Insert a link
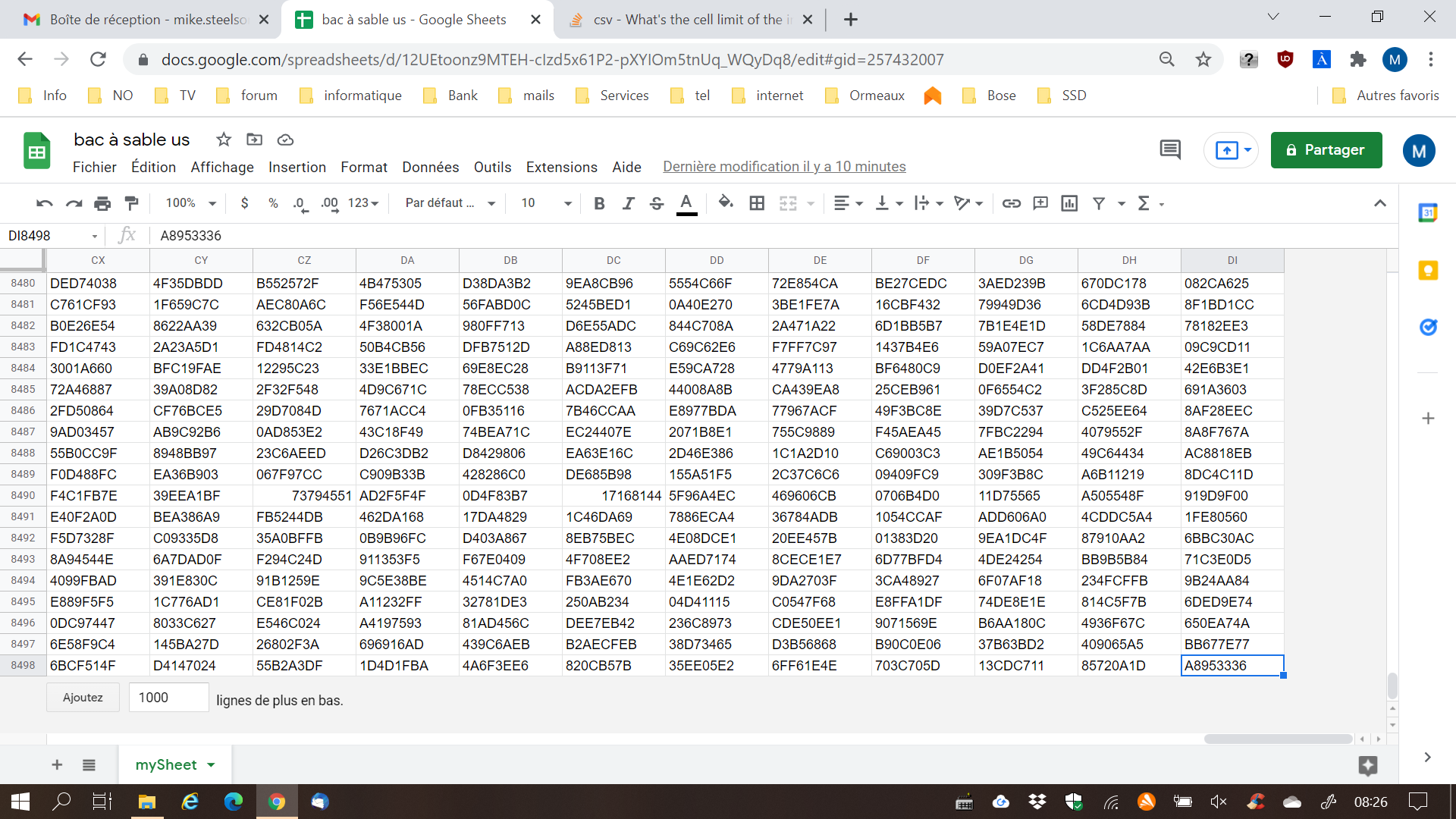The image size is (1456, 819). tap(1012, 203)
